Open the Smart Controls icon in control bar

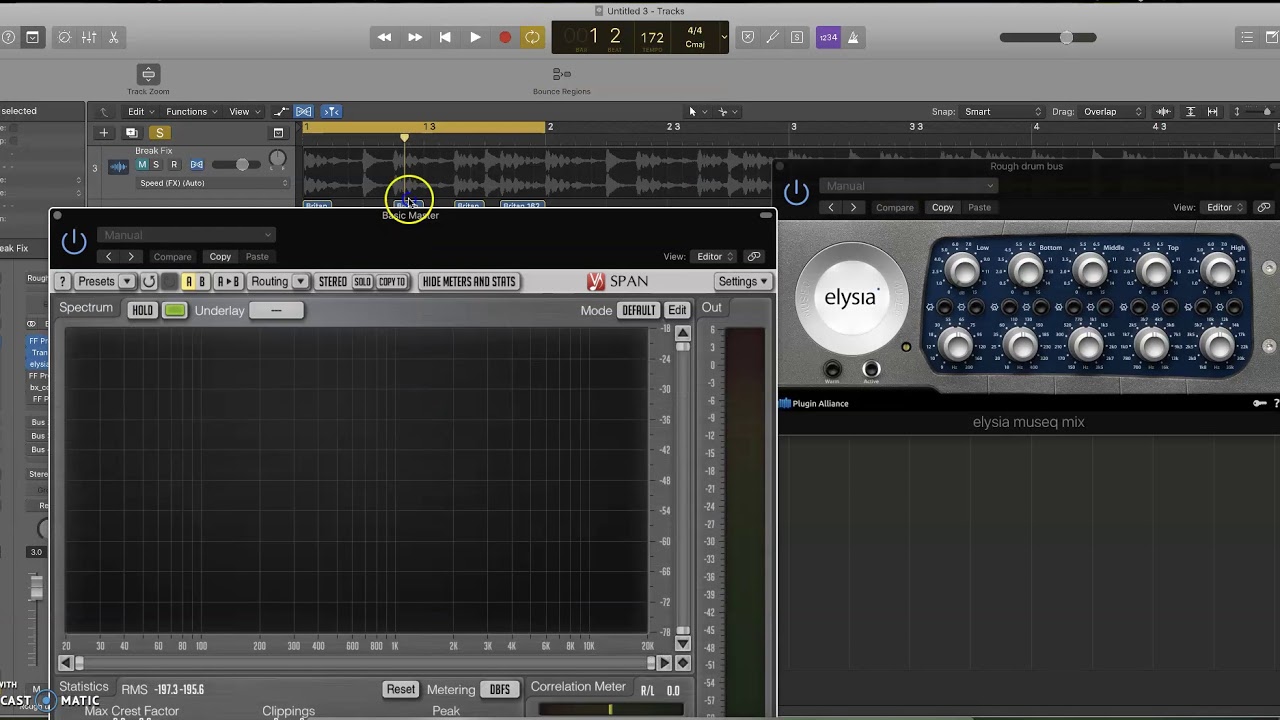pos(65,37)
